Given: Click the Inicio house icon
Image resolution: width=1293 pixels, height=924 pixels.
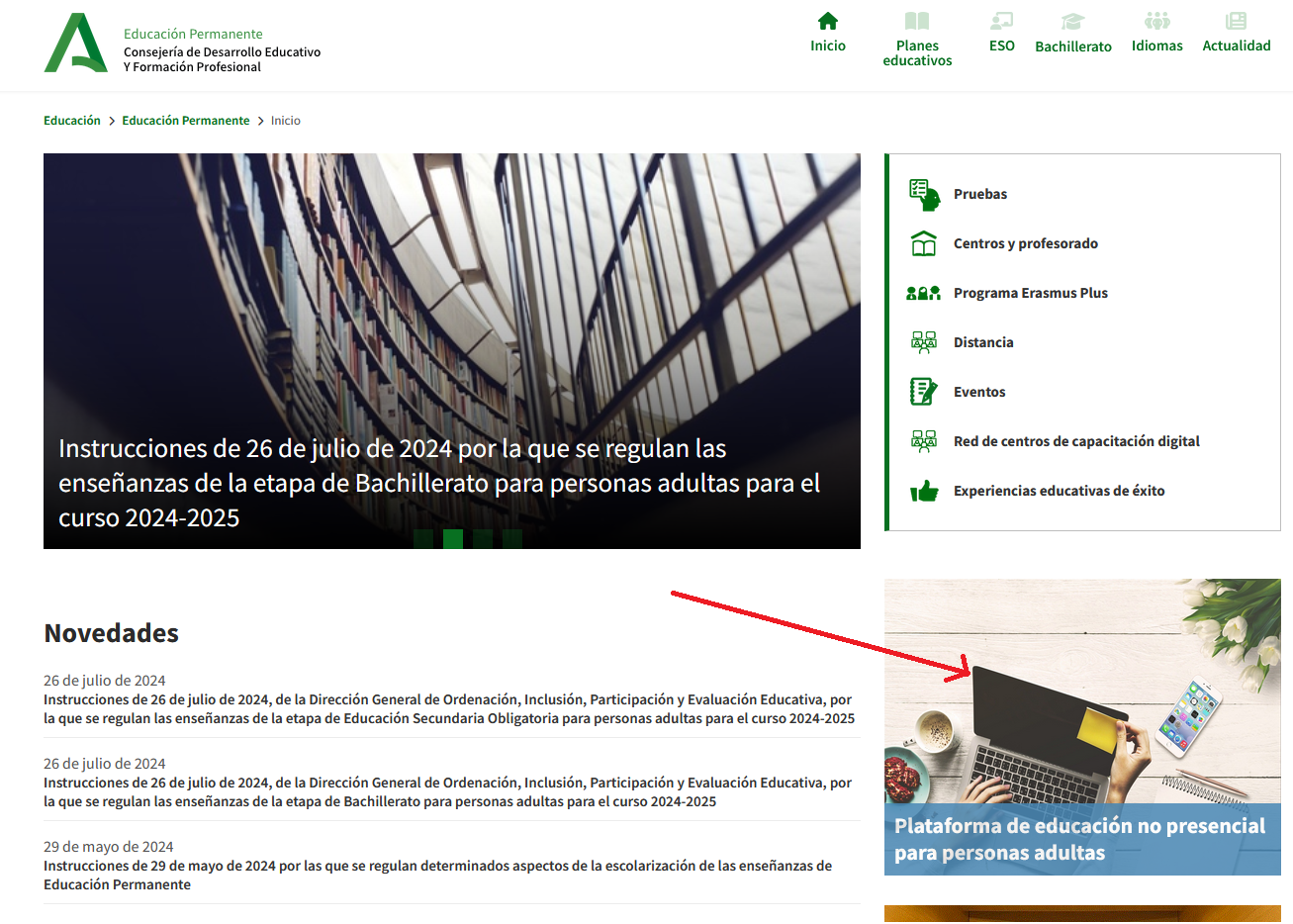Looking at the screenshot, I should tap(828, 21).
